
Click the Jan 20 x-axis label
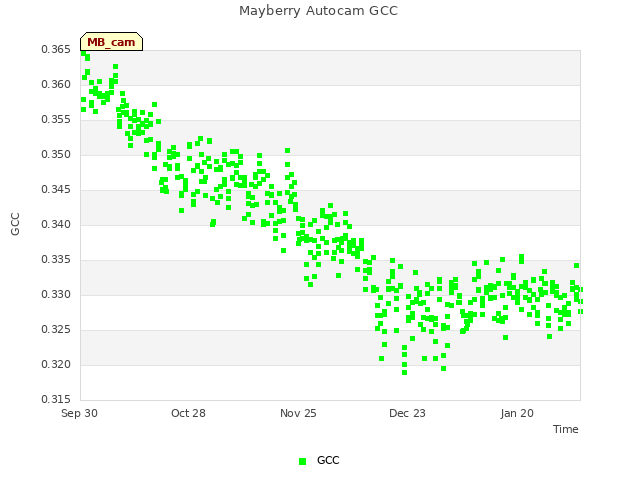[517, 413]
